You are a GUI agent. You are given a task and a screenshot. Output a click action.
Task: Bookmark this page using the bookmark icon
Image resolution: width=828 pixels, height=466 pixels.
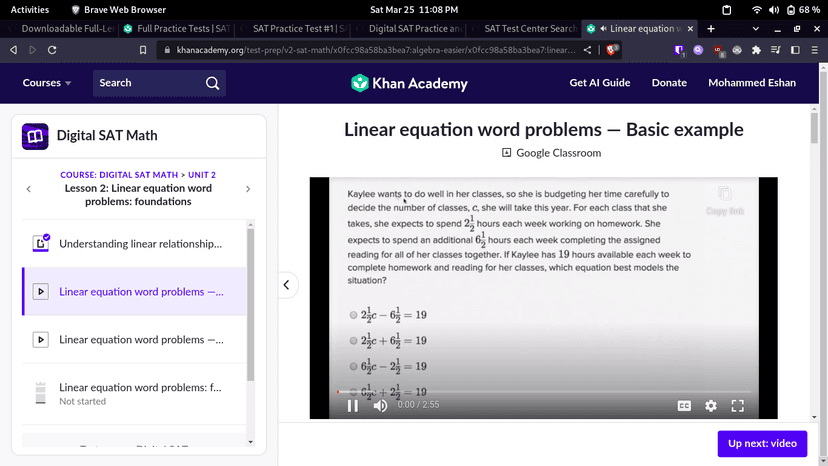(143, 50)
